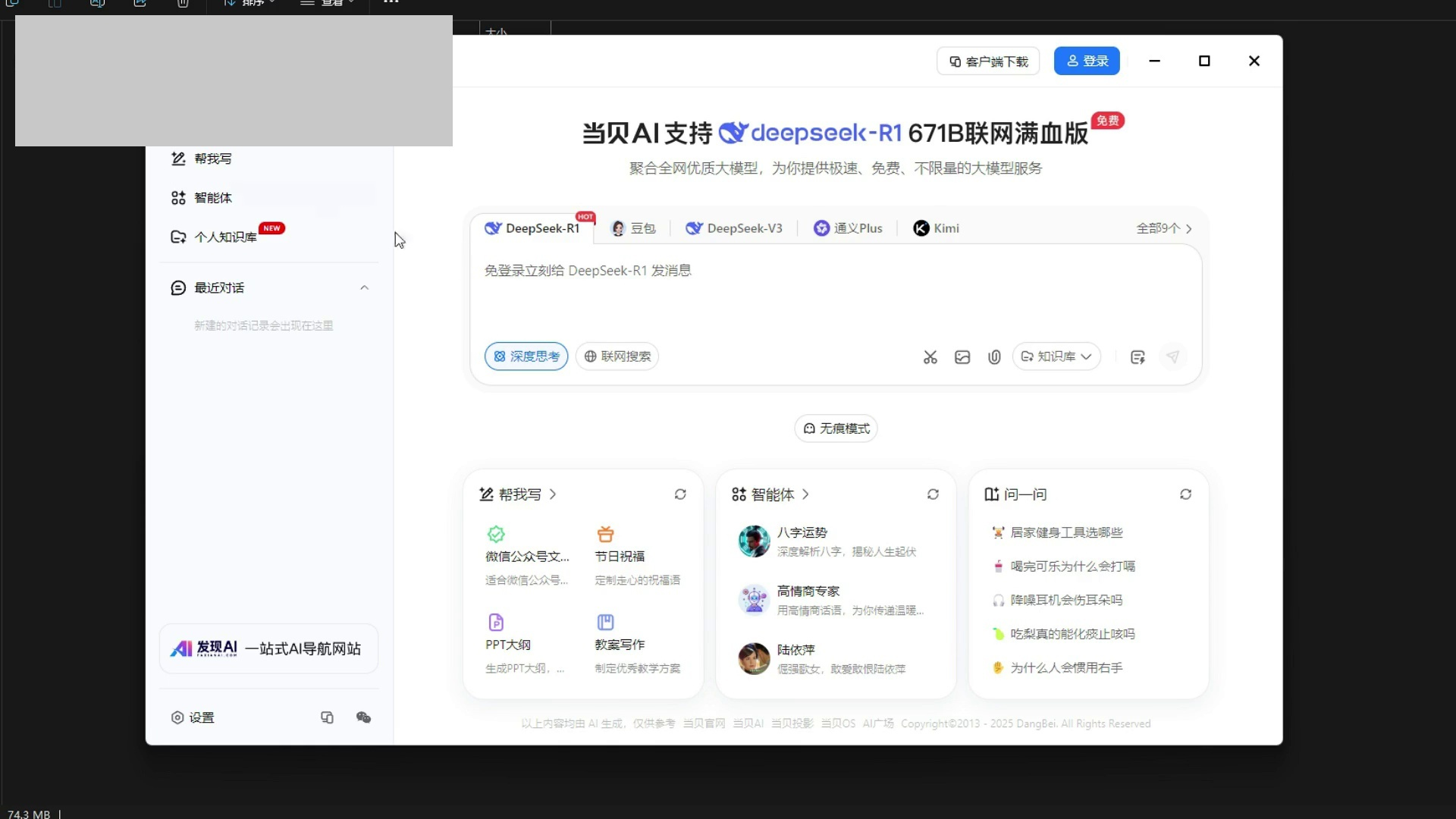This screenshot has height=819, width=1456.
Task: Click the send message arrow icon
Action: (1172, 356)
